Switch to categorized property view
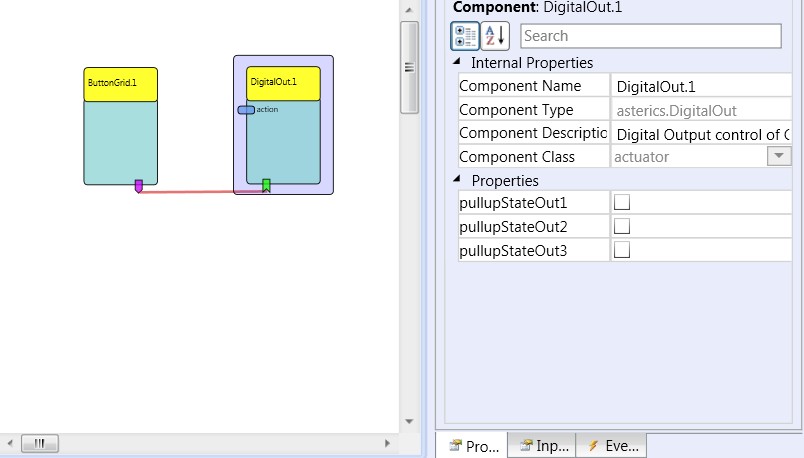Screen dimensions: 804x458 pyautogui.click(x=465, y=36)
